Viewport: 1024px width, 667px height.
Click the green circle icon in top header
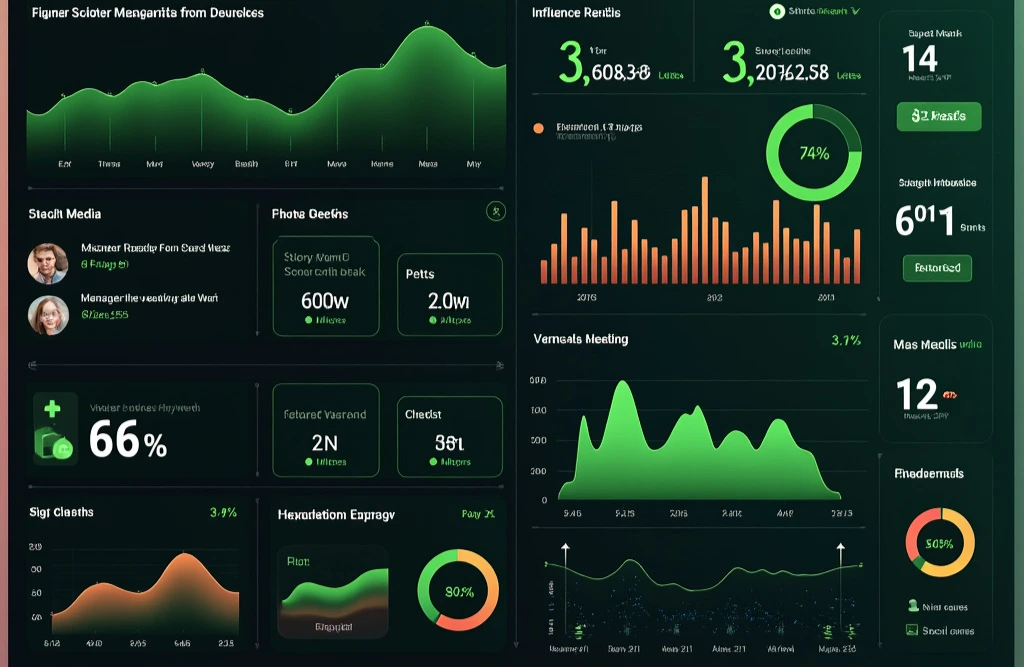click(776, 12)
